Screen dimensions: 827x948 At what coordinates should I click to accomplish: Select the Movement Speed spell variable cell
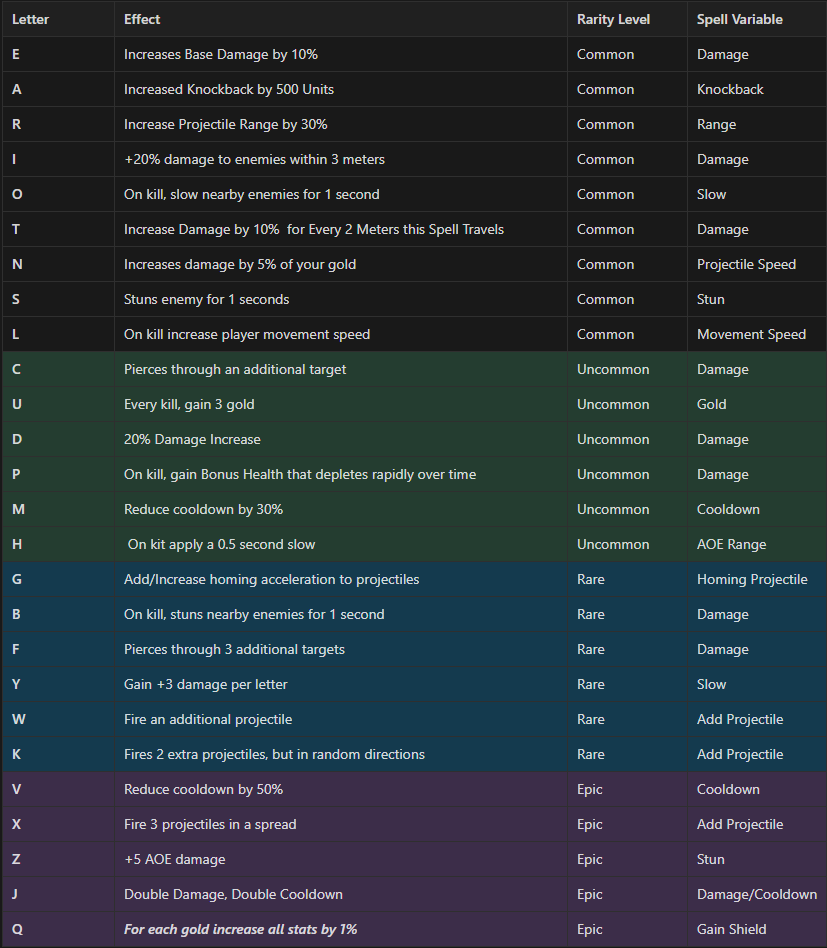click(751, 334)
